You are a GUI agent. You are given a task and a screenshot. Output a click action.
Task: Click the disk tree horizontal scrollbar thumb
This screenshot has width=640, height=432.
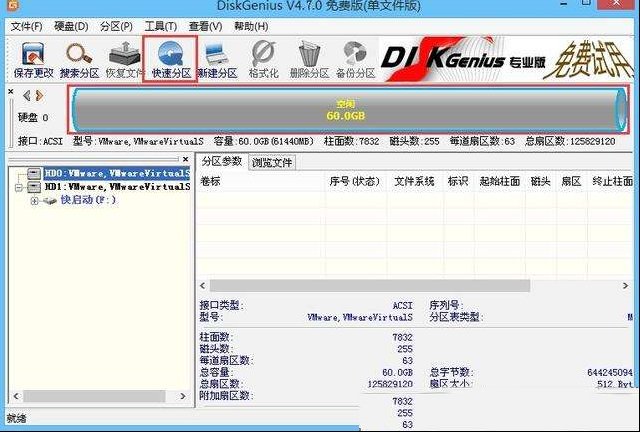(94, 396)
